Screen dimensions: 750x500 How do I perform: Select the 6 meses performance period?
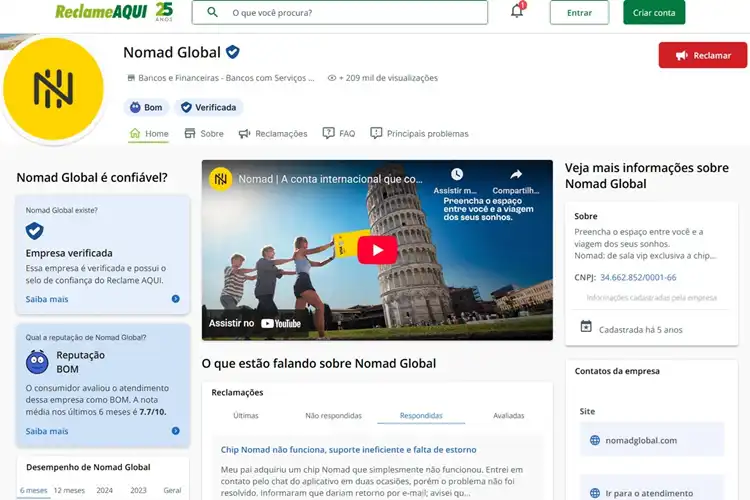tap(33, 490)
